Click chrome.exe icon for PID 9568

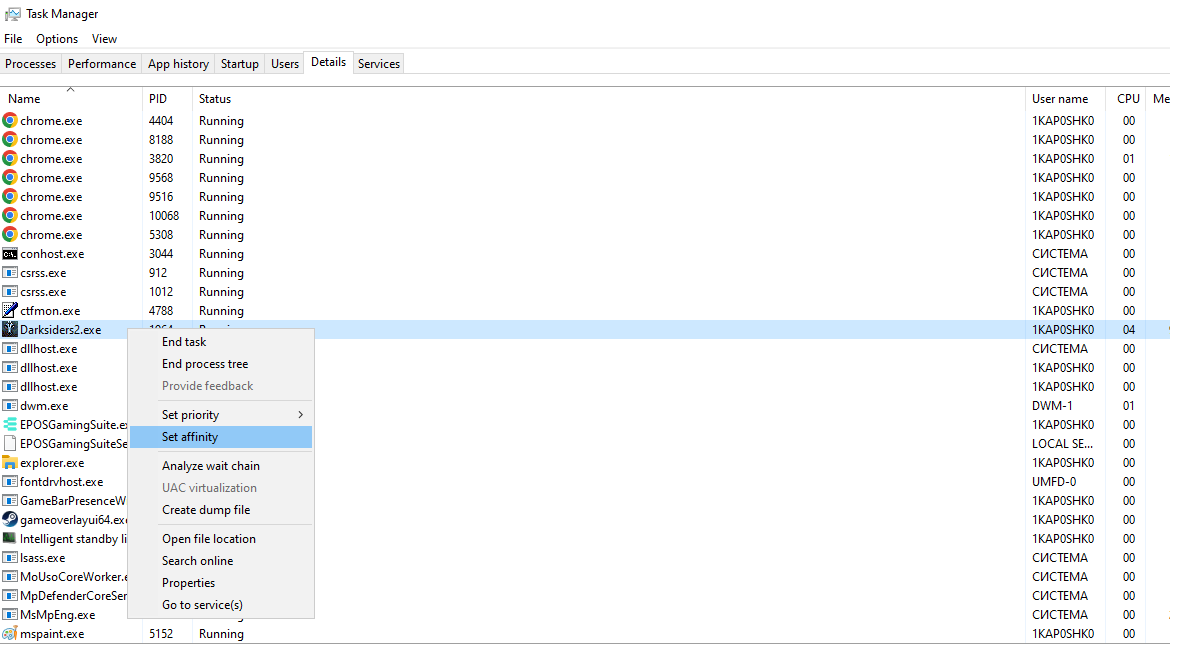click(10, 177)
